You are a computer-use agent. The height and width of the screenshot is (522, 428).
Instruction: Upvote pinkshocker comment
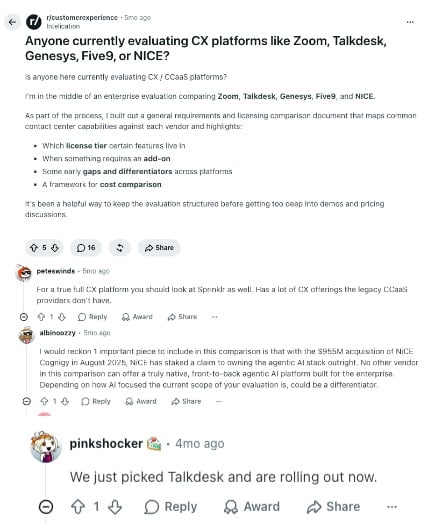pyautogui.click(x=78, y=507)
